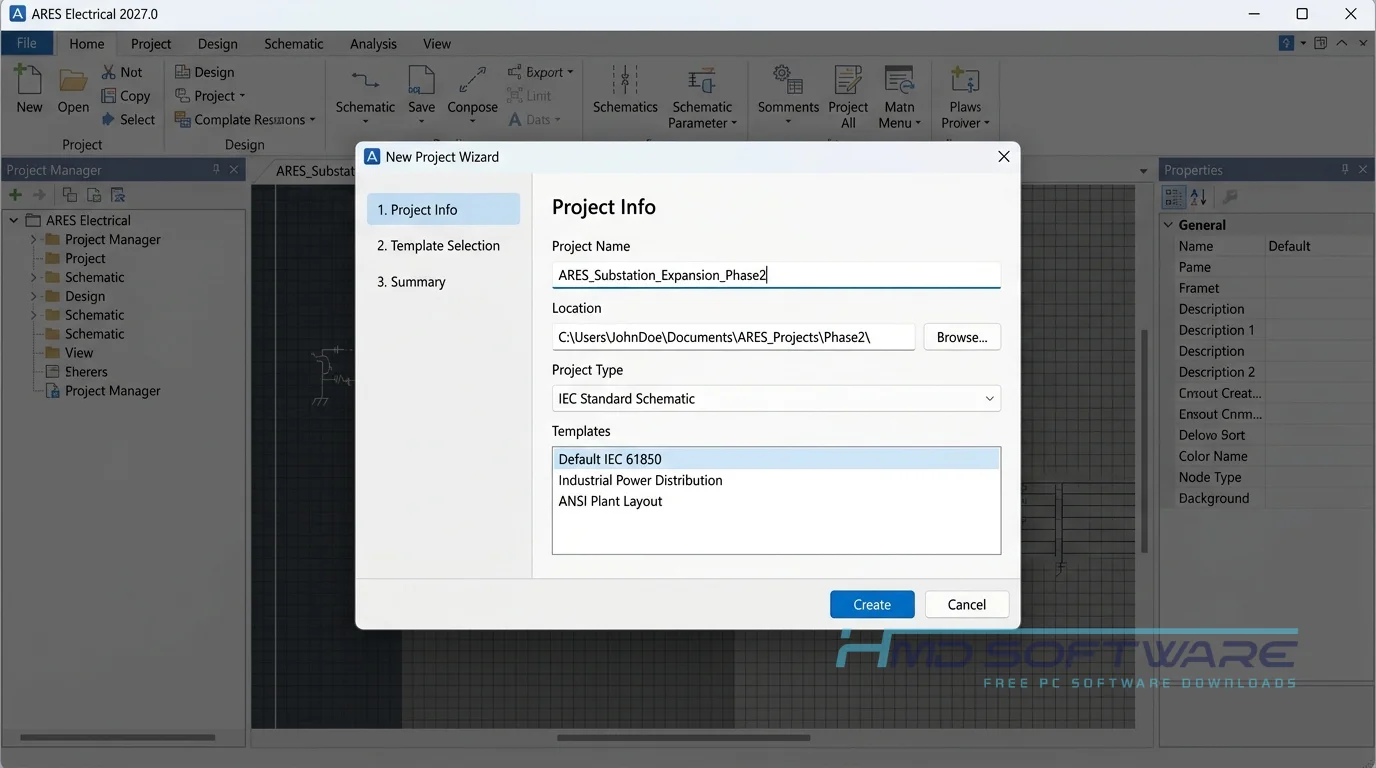Click the Cancel button in wizard

tap(966, 604)
